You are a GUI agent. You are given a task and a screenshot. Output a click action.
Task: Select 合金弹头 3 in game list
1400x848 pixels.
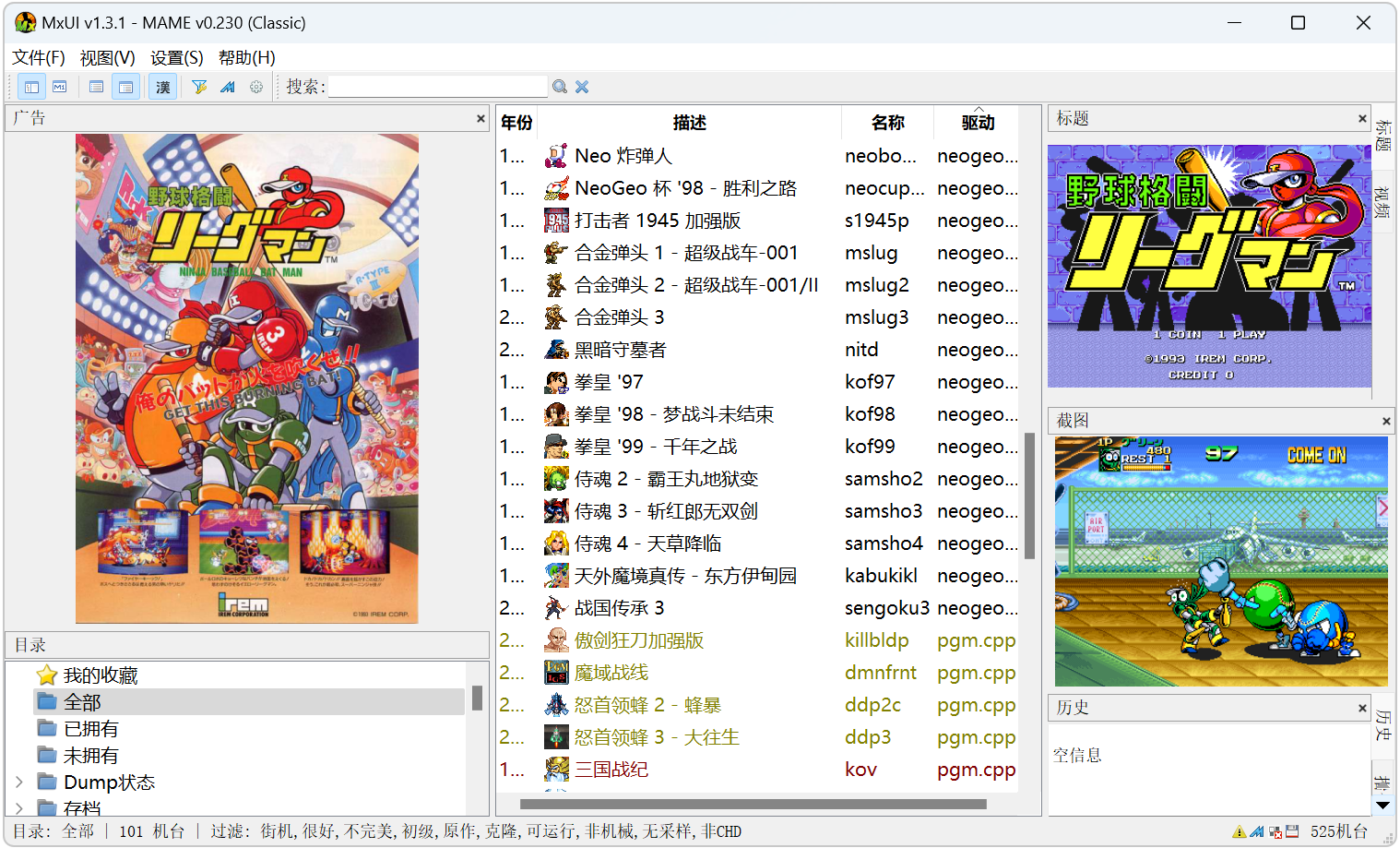[619, 317]
